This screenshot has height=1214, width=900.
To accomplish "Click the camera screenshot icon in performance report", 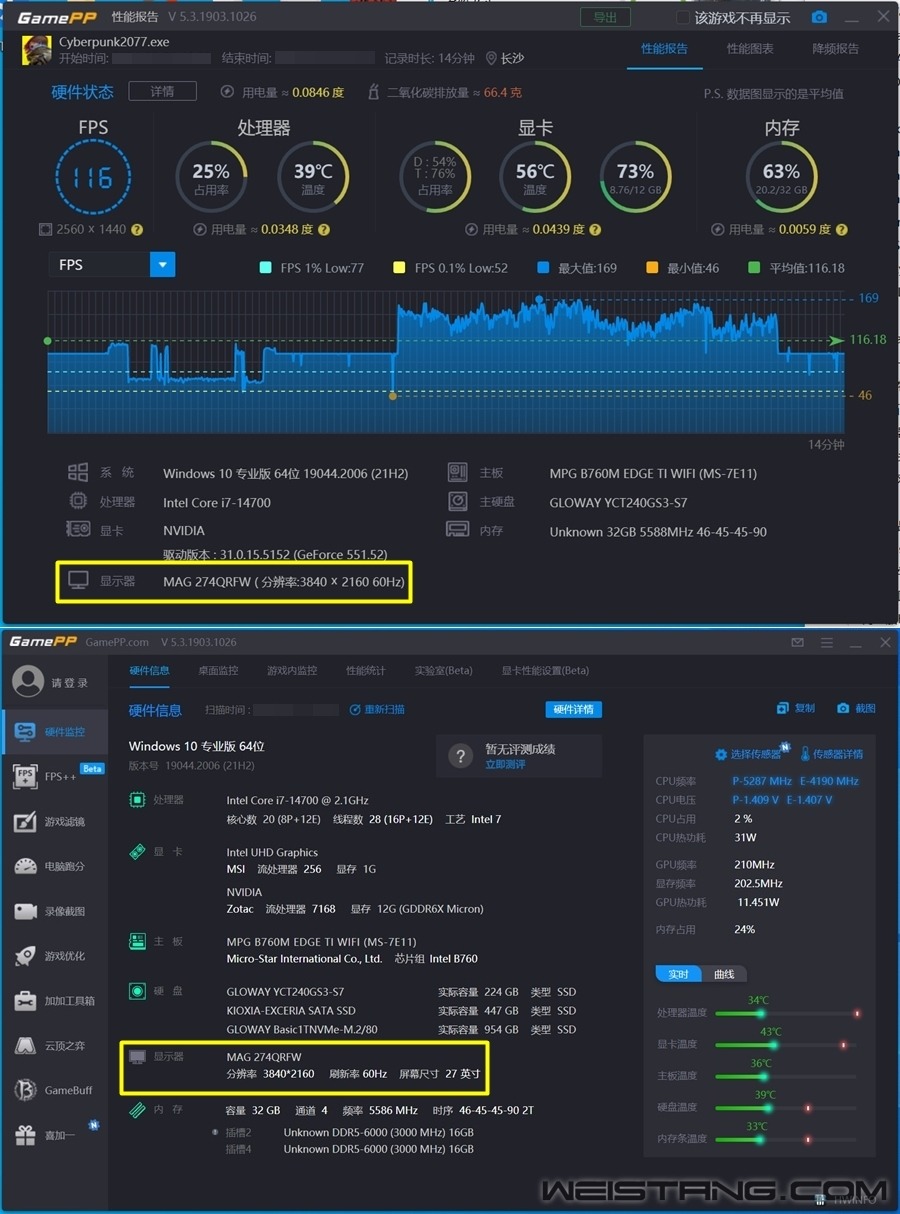I will (x=819, y=17).
